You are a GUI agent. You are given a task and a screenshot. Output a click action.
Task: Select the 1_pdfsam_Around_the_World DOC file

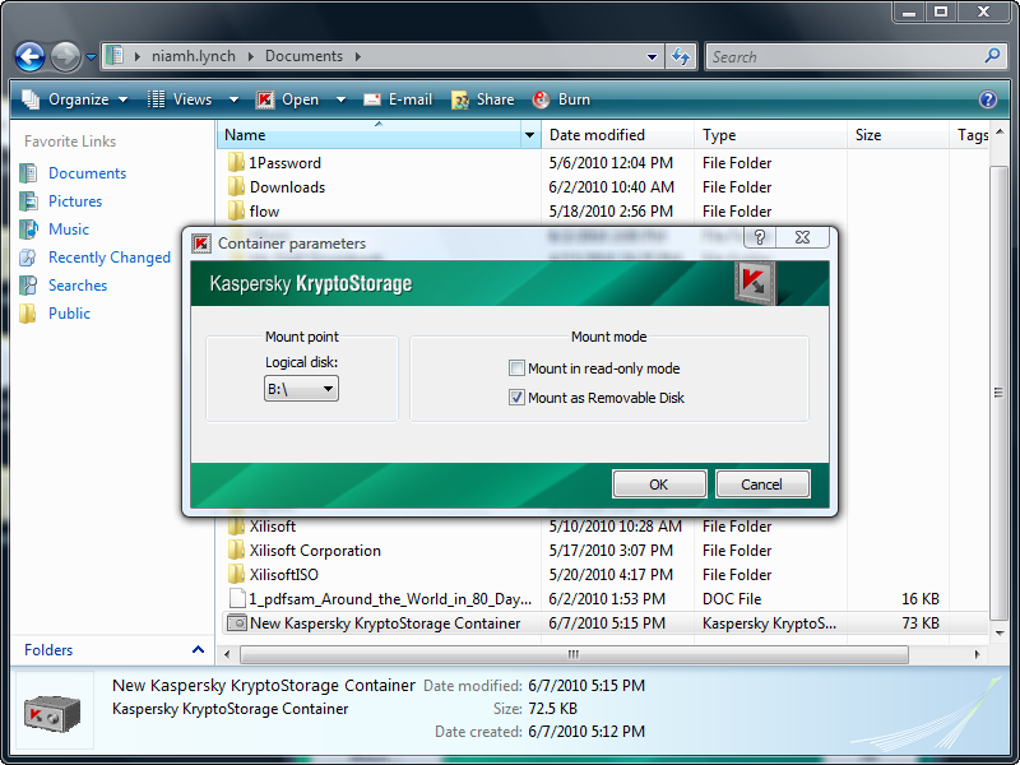pos(390,598)
